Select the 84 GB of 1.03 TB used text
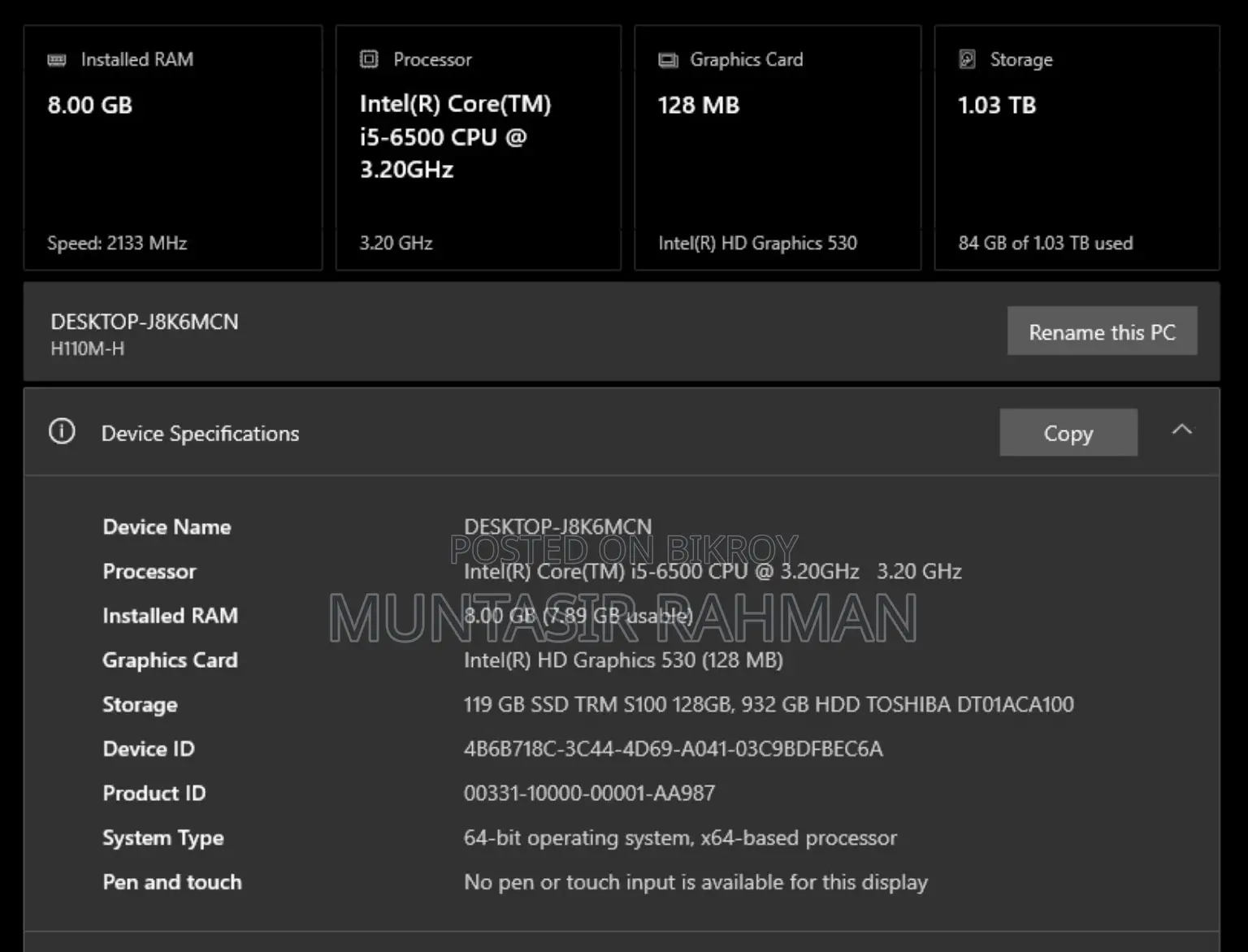 coord(1045,243)
